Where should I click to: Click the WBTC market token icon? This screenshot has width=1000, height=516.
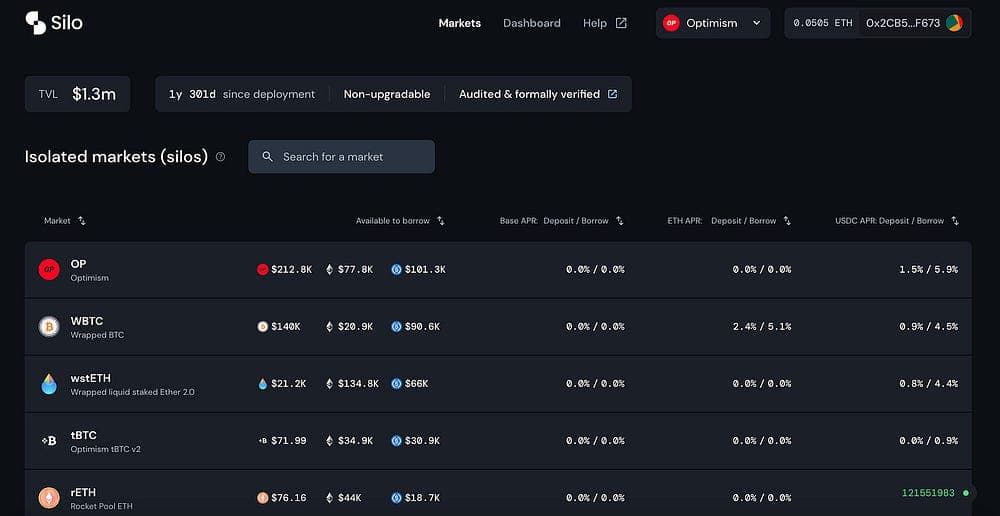pyautogui.click(x=49, y=327)
